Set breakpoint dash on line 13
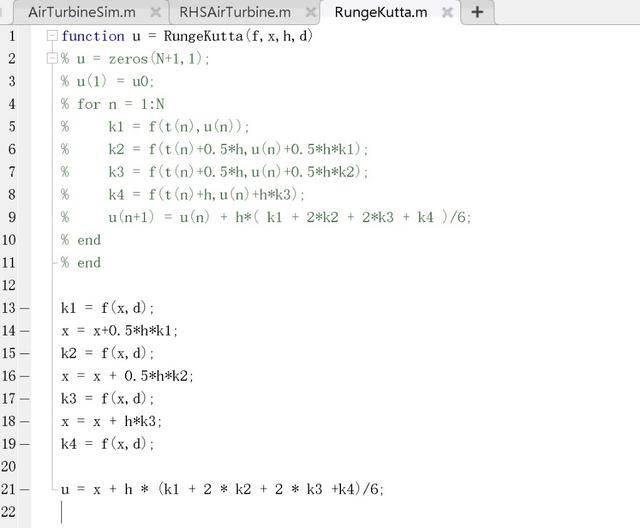The height and width of the screenshot is (528, 640). click(x=24, y=308)
